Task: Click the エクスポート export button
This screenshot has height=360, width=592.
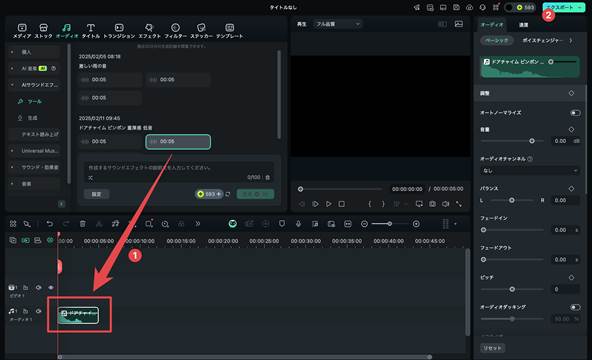Action: point(563,7)
